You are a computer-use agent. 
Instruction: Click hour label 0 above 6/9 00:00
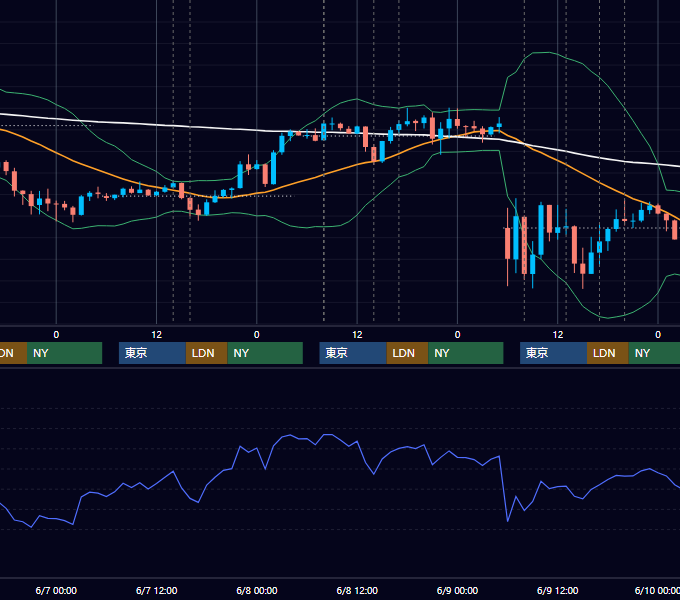(457, 335)
